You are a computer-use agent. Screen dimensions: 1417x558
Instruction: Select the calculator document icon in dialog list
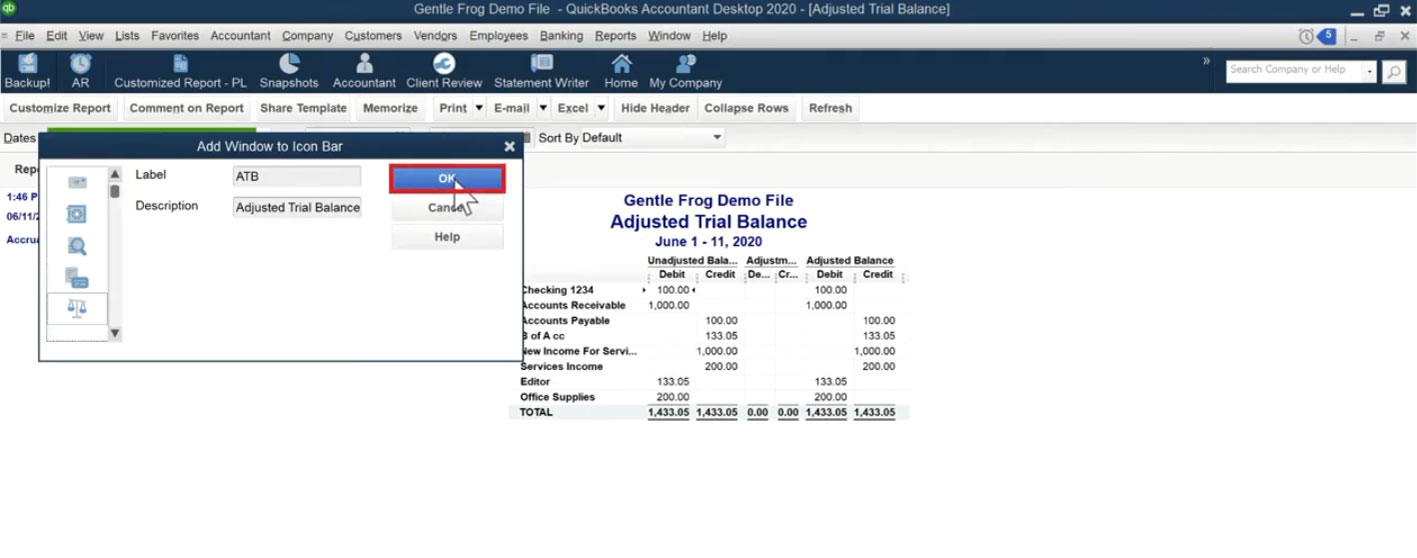pos(77,278)
